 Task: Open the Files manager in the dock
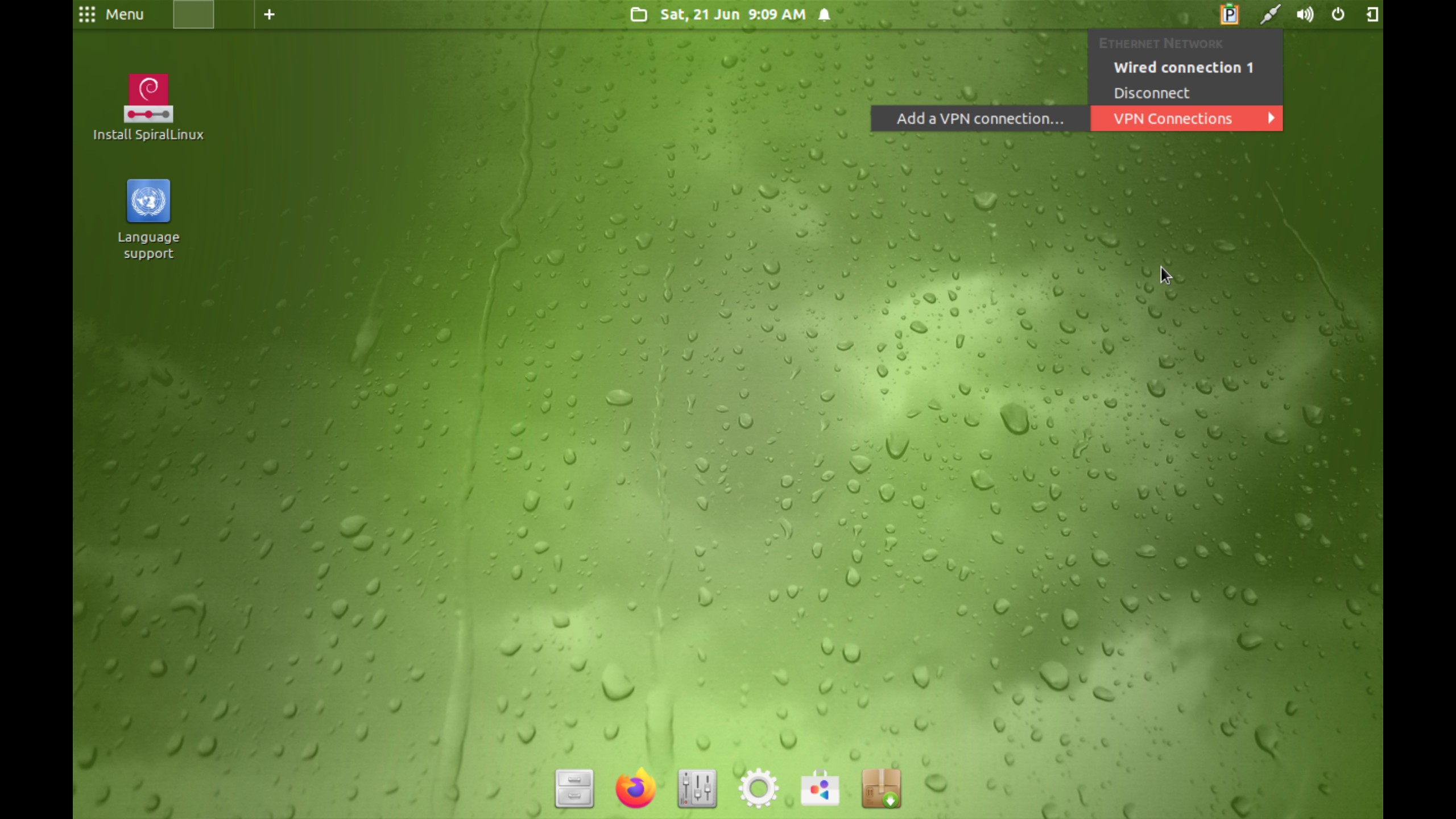click(x=574, y=788)
